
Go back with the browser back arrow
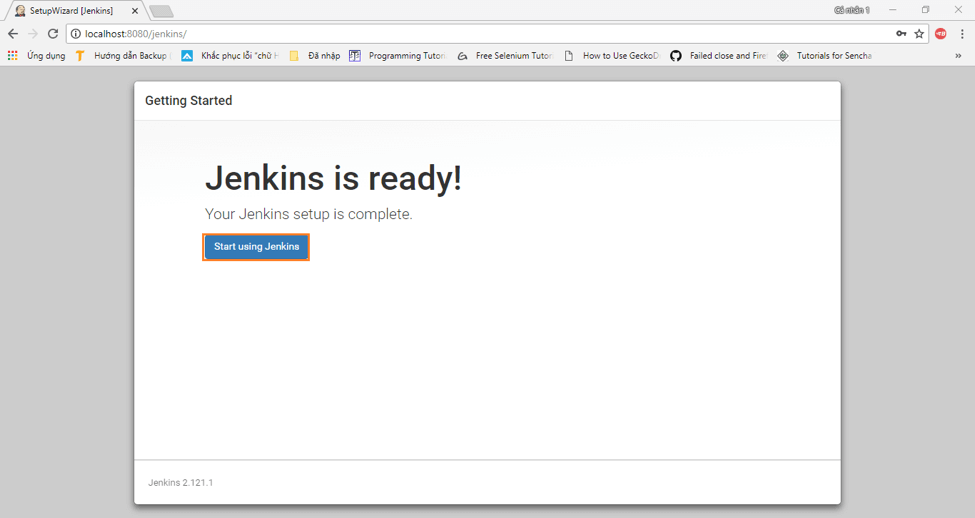pos(13,34)
